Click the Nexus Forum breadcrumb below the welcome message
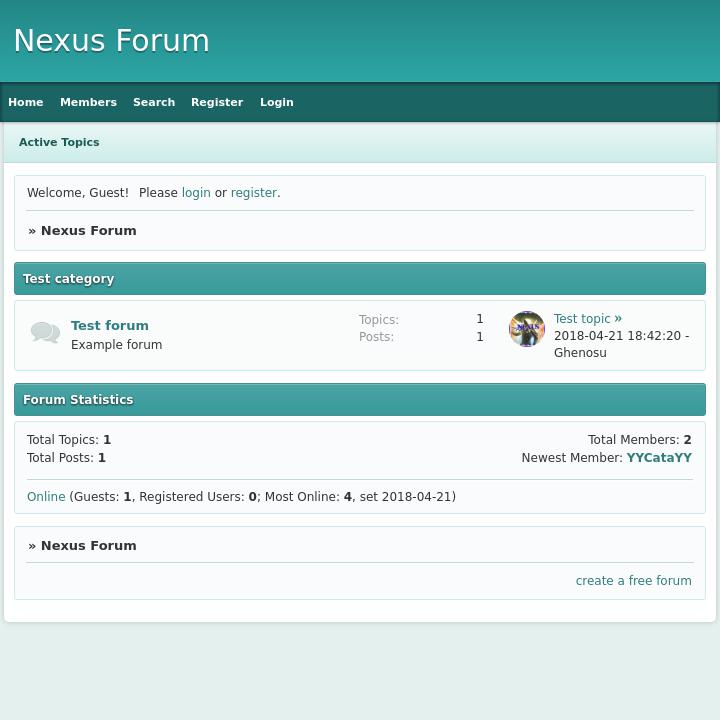This screenshot has width=720, height=720. click(88, 231)
